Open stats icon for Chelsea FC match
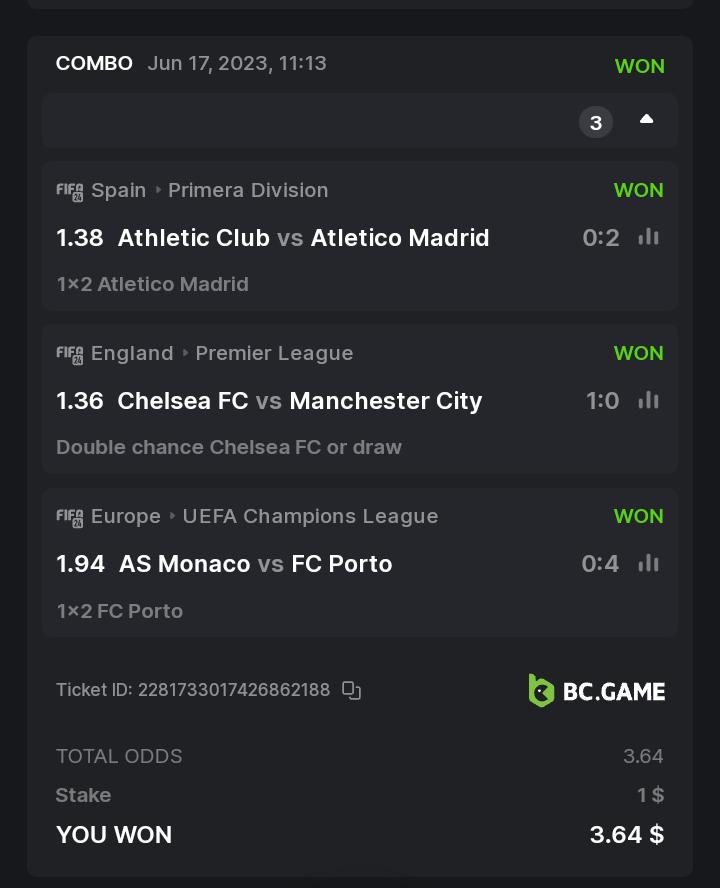This screenshot has width=720, height=888. click(x=649, y=400)
